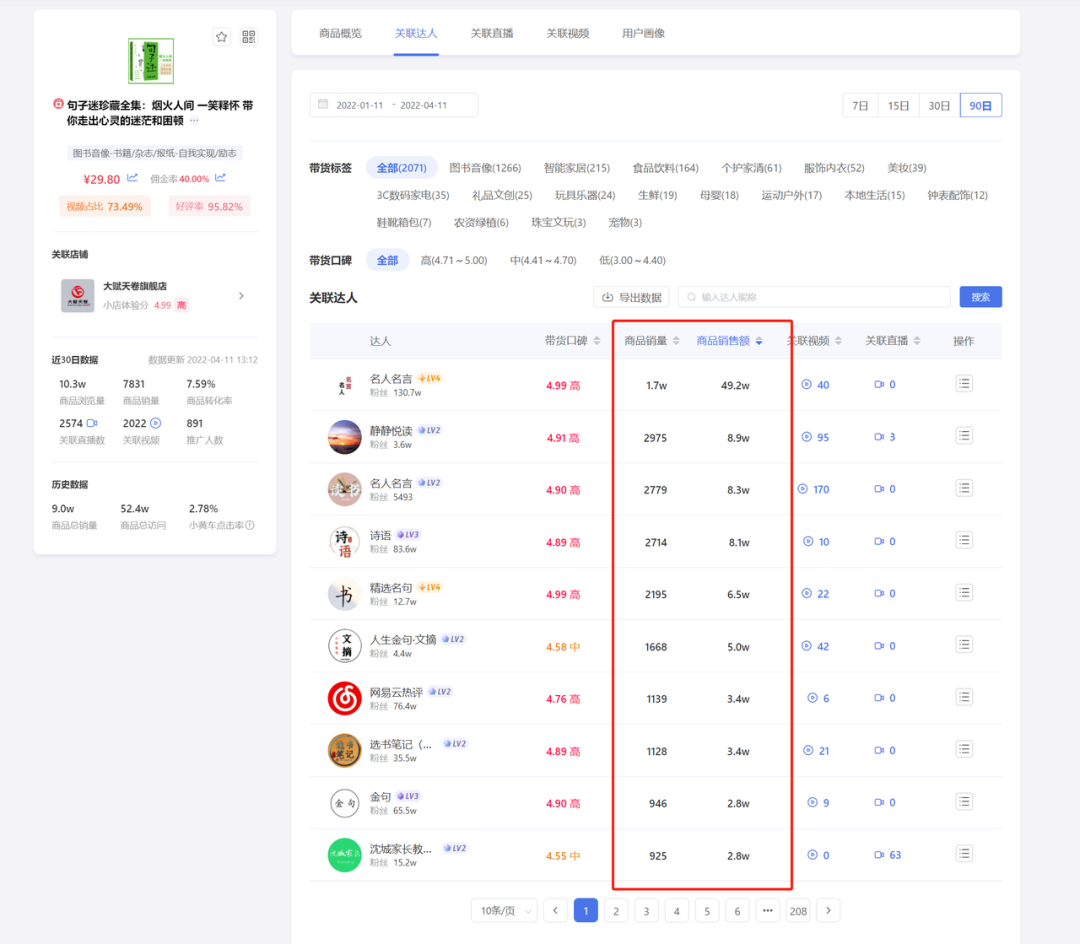This screenshot has width=1080, height=944.
Task: Click the 输入达人昵称 search field
Action: point(814,297)
